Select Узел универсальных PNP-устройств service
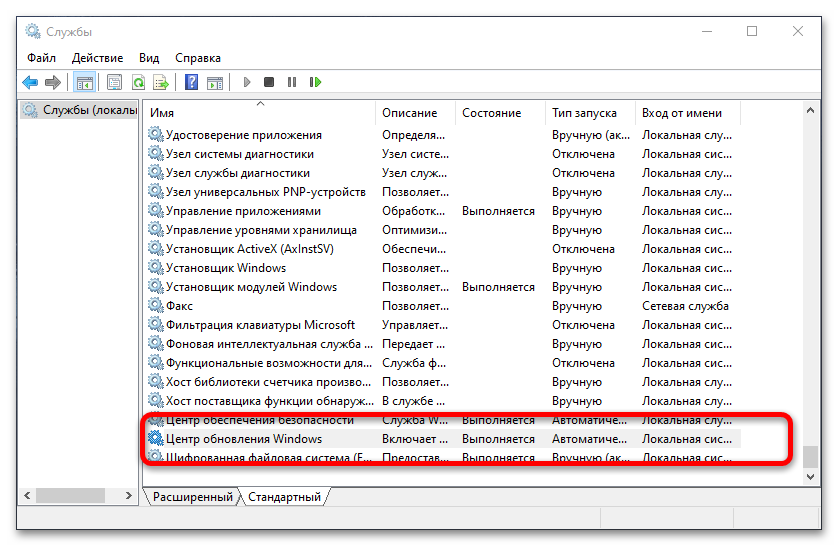Screen dimensions: 838x546 point(443,192)
